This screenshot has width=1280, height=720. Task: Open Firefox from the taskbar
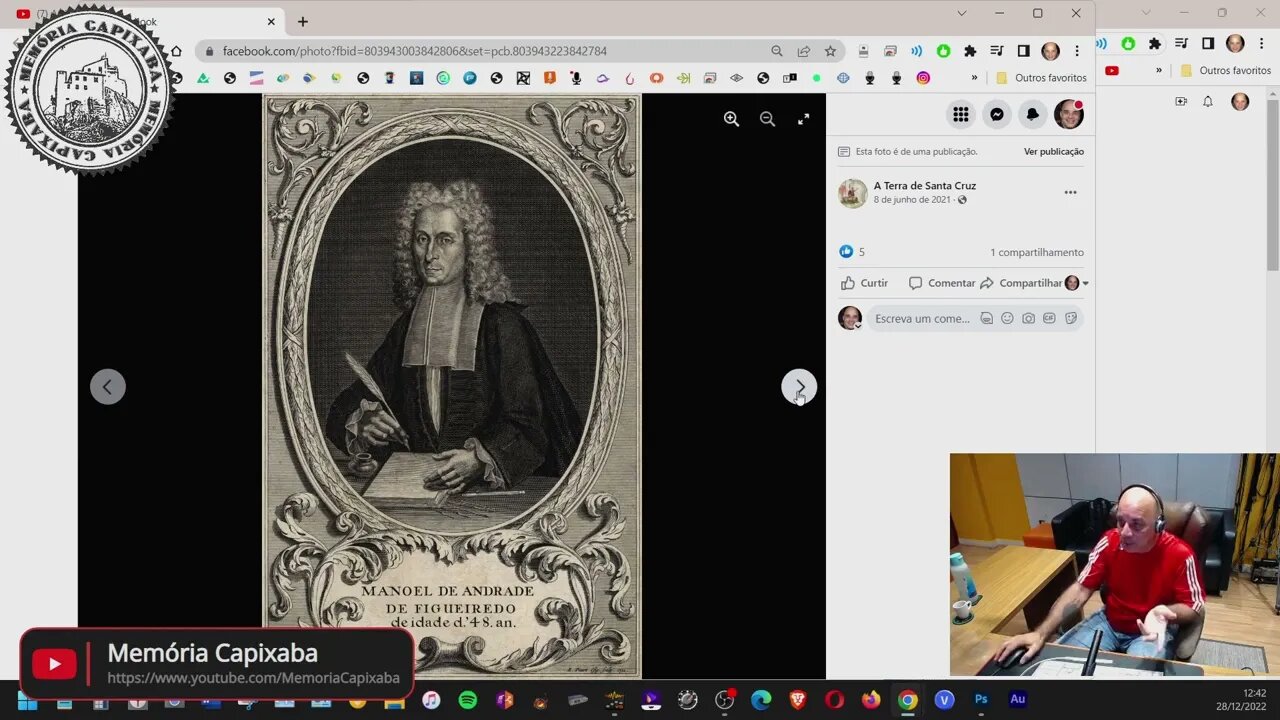coord(871,700)
